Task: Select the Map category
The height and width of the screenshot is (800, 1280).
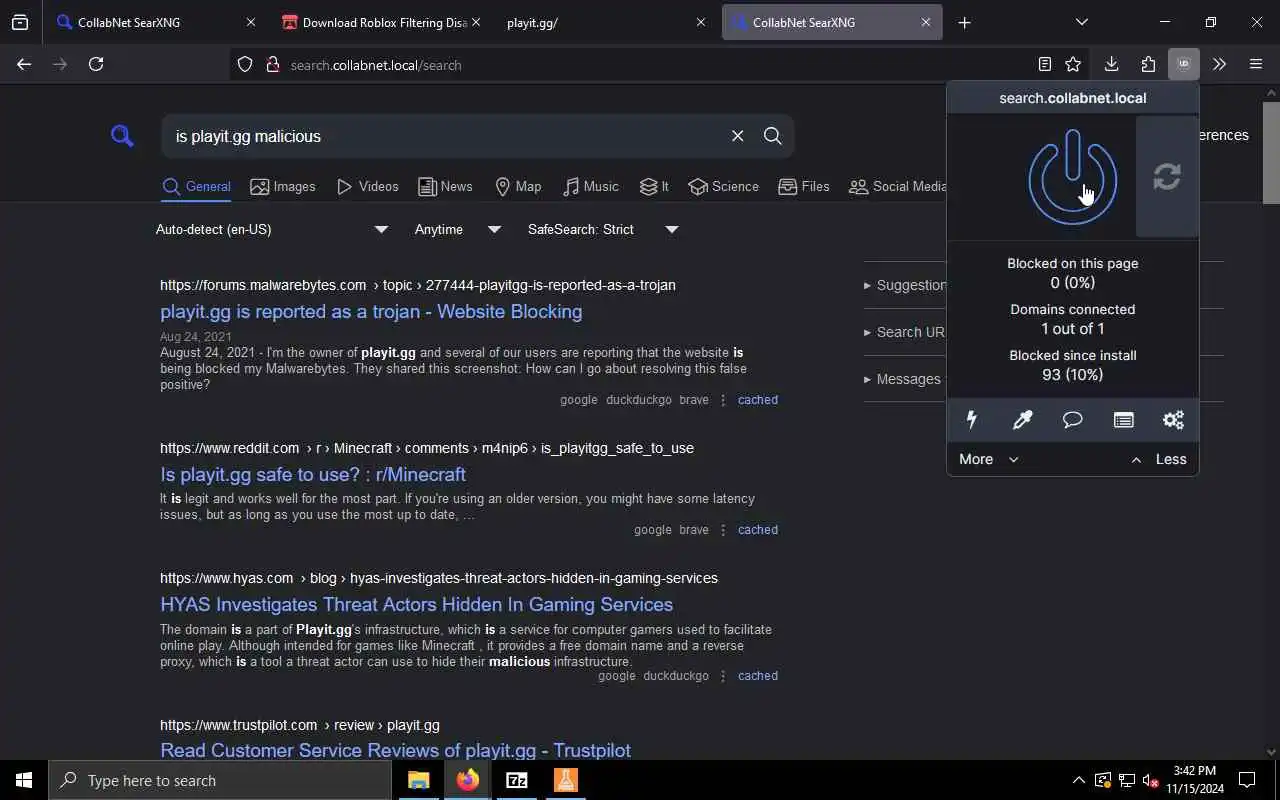Action: coord(518,186)
